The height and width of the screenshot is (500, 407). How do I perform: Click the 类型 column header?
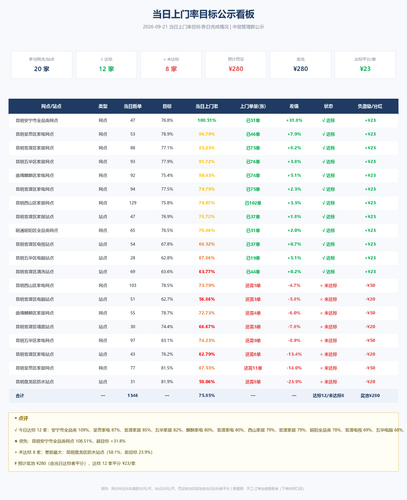pos(103,106)
